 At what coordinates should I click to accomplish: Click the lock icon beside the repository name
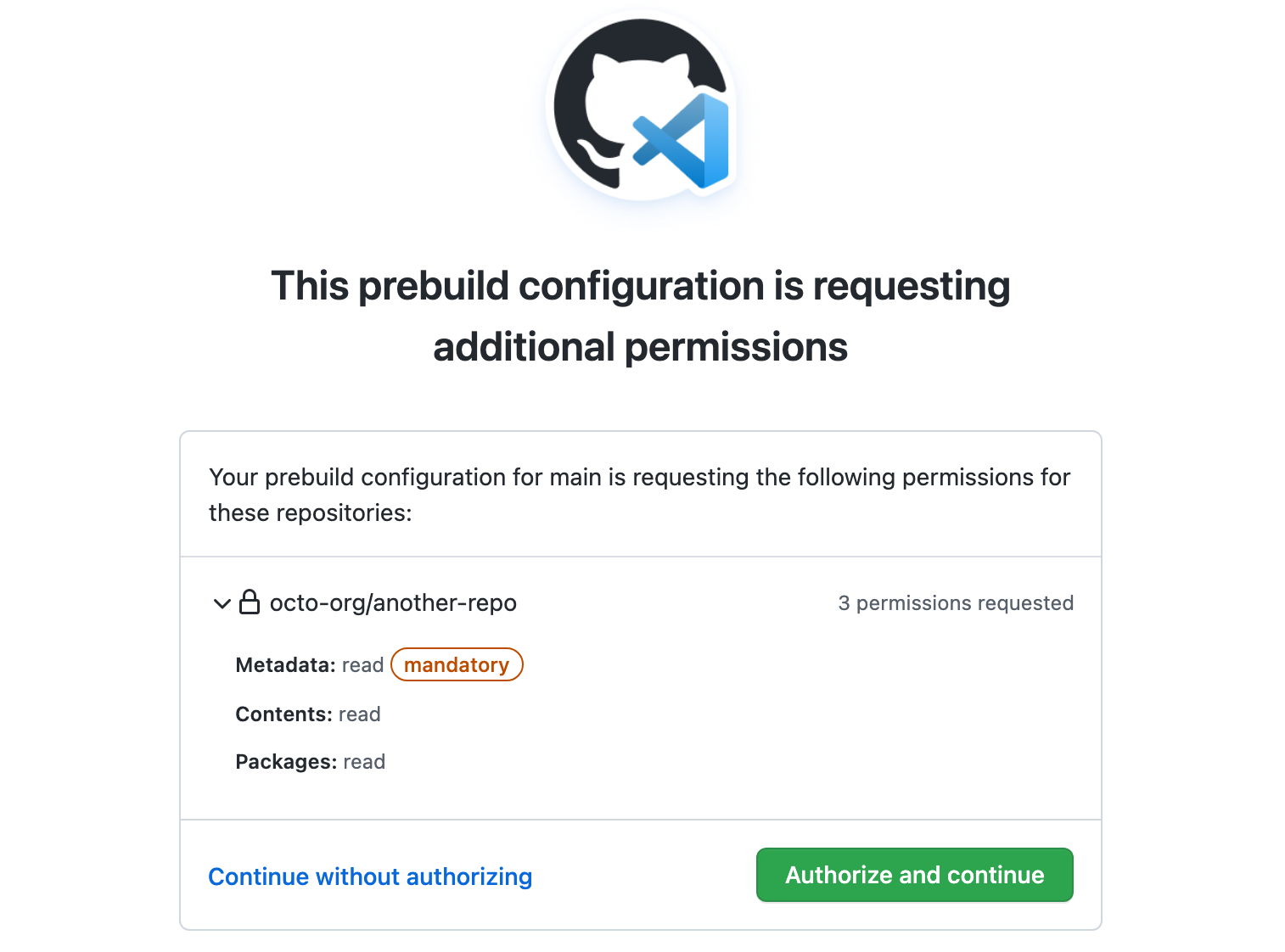[250, 602]
